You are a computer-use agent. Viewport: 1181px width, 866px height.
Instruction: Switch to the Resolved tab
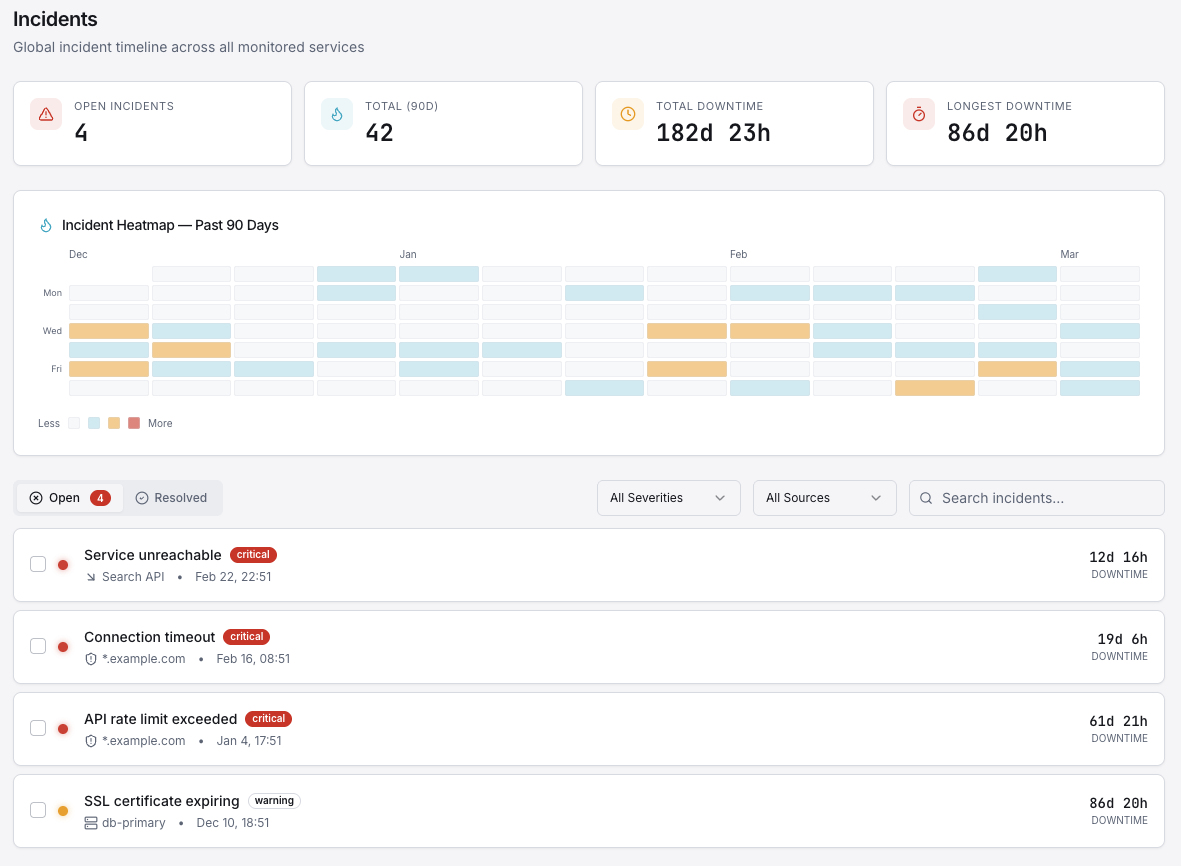pyautogui.click(x=171, y=497)
